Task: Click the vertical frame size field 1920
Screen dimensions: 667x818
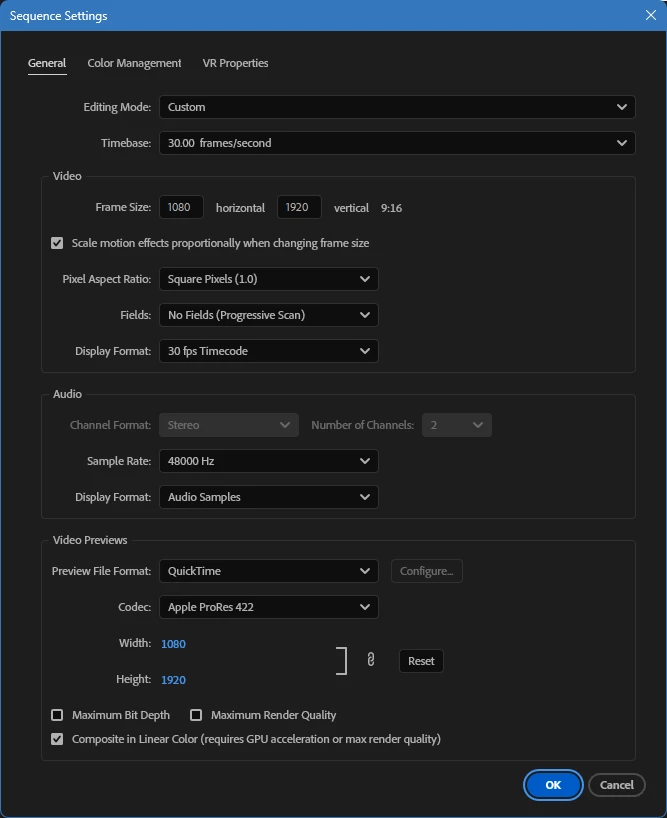Action: coord(299,207)
